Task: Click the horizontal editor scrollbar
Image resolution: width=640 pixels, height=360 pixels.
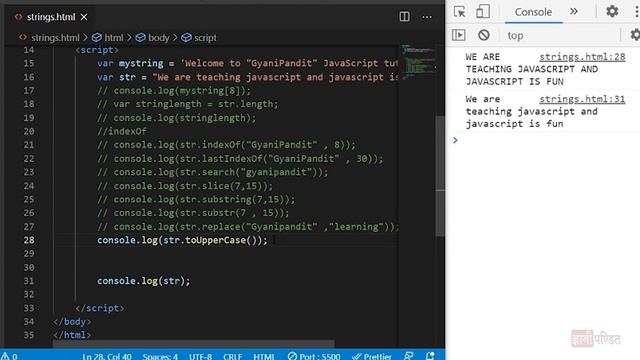Action: (194, 344)
